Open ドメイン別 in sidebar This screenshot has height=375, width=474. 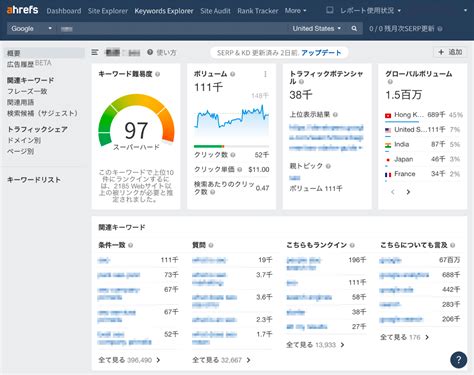click(24, 140)
